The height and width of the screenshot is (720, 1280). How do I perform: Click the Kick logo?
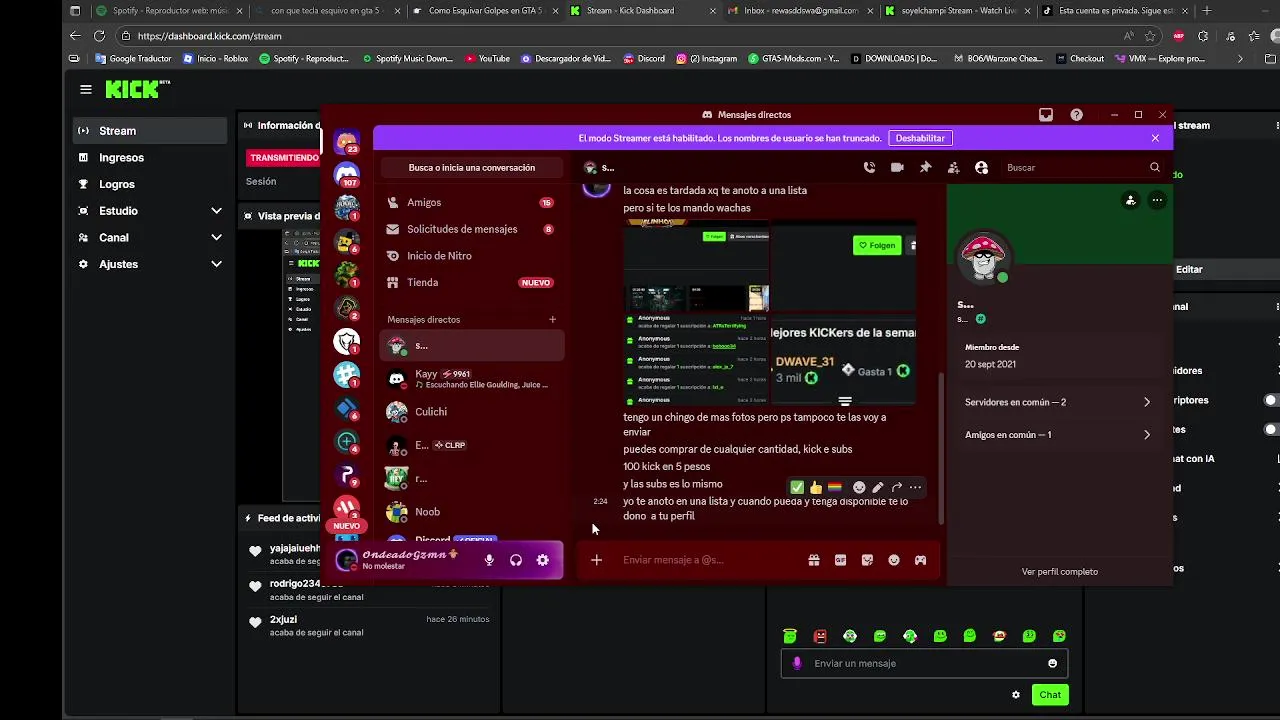coord(137,89)
